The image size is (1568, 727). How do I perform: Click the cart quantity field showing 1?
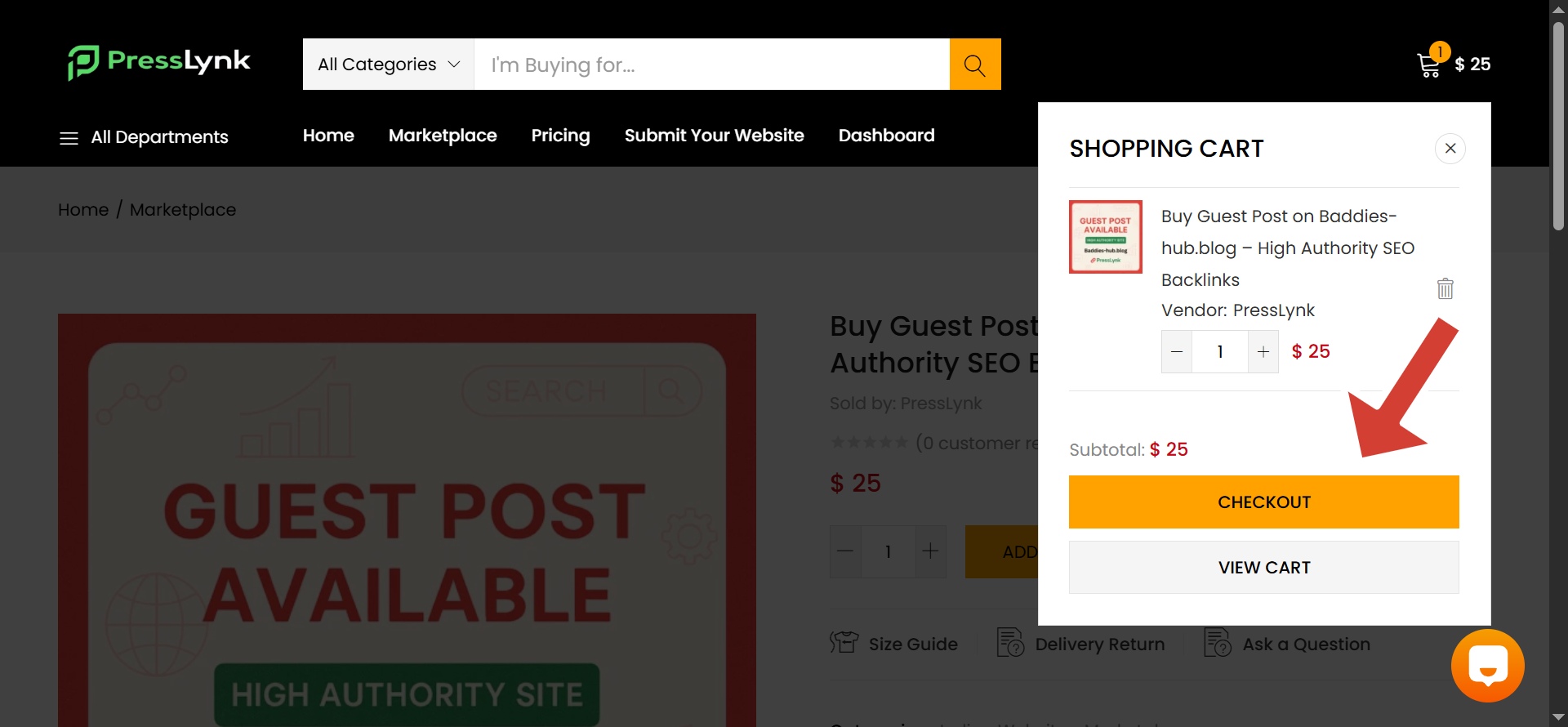[1220, 352]
